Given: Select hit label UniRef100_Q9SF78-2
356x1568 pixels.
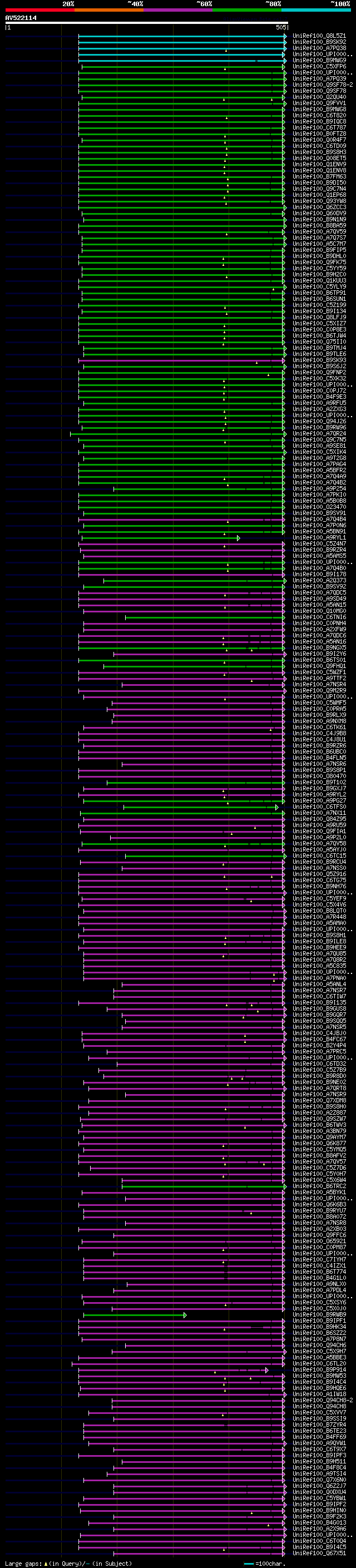Looking at the screenshot, I should pos(323,85).
